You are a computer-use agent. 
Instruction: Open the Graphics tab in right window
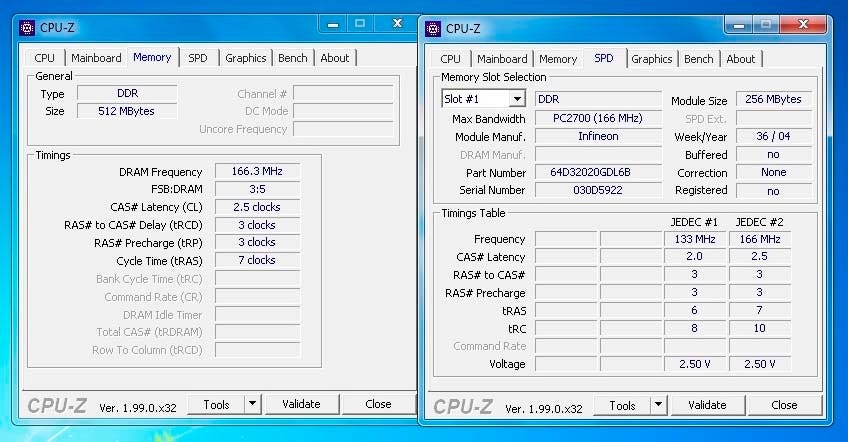click(x=652, y=59)
